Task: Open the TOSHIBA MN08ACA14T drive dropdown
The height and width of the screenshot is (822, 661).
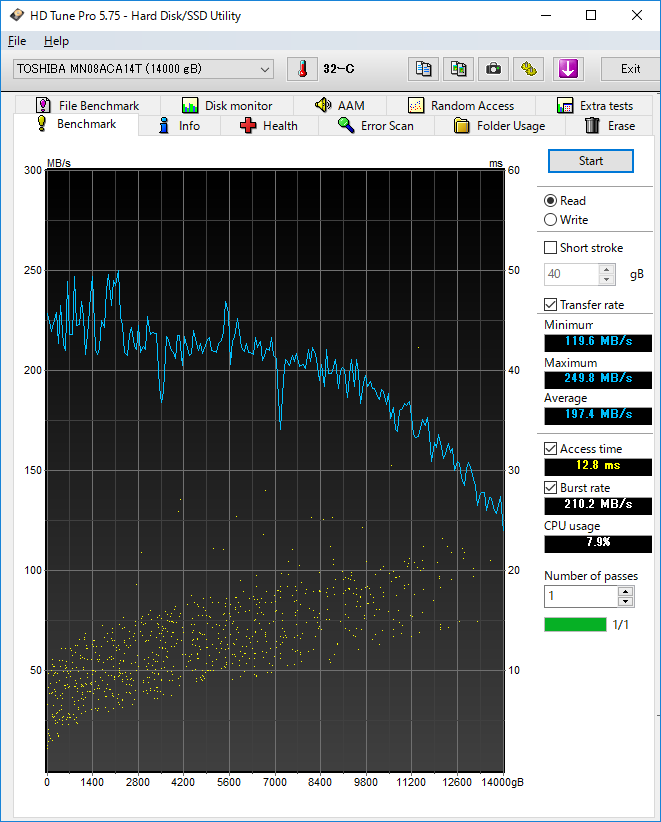Action: 144,69
